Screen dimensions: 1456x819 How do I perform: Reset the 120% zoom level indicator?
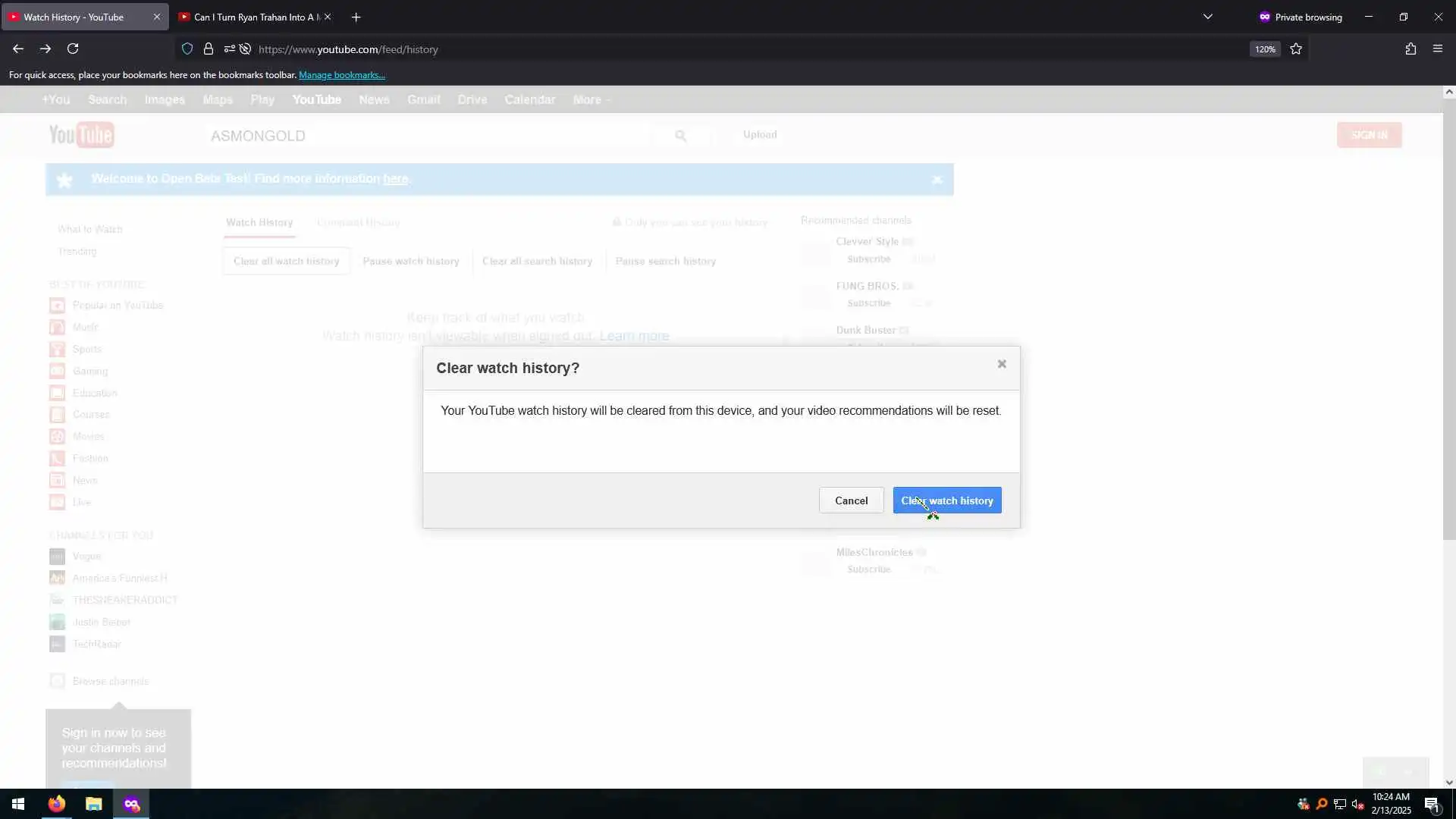(x=1264, y=49)
